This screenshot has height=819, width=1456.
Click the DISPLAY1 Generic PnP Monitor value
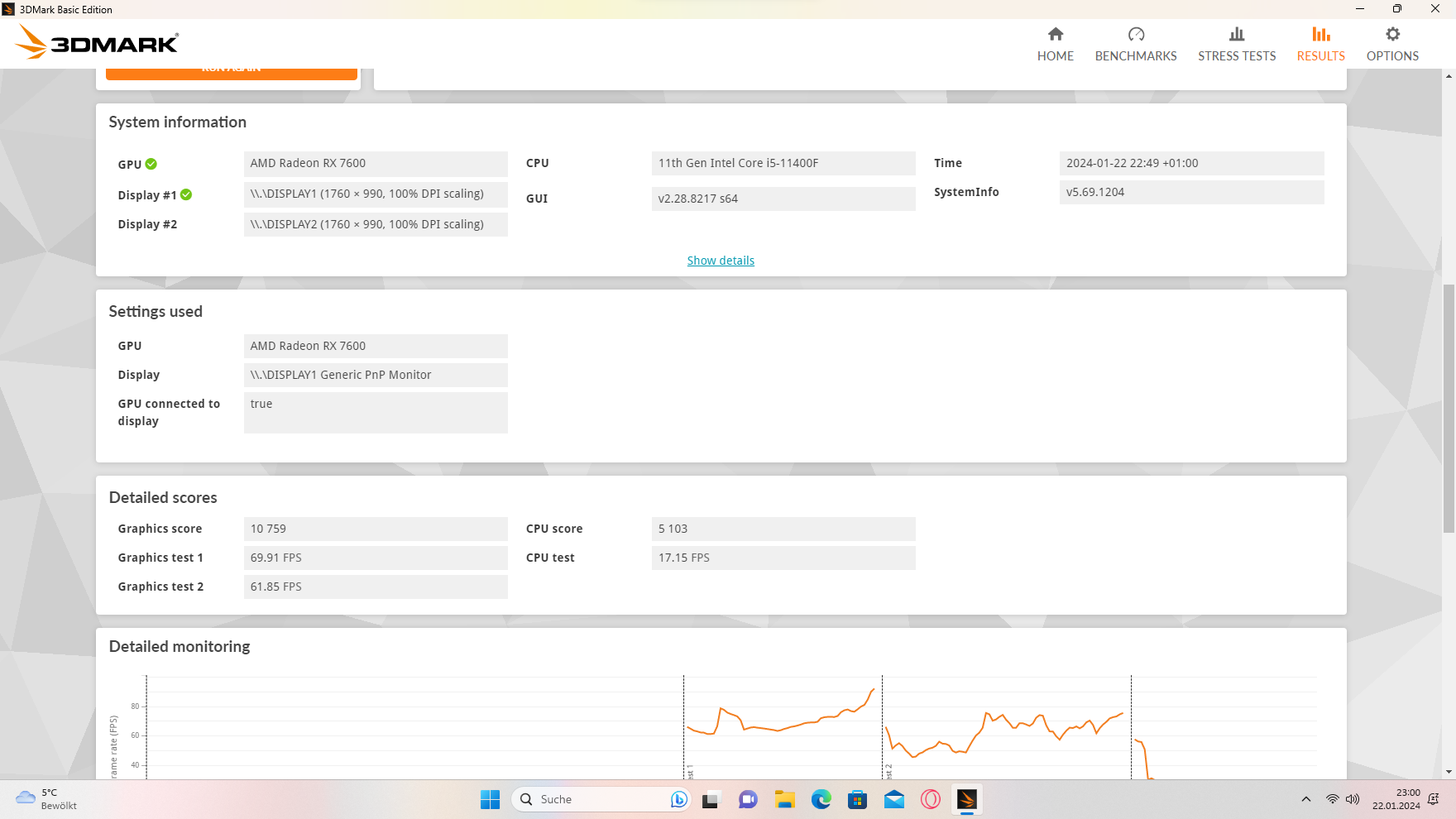coord(376,375)
